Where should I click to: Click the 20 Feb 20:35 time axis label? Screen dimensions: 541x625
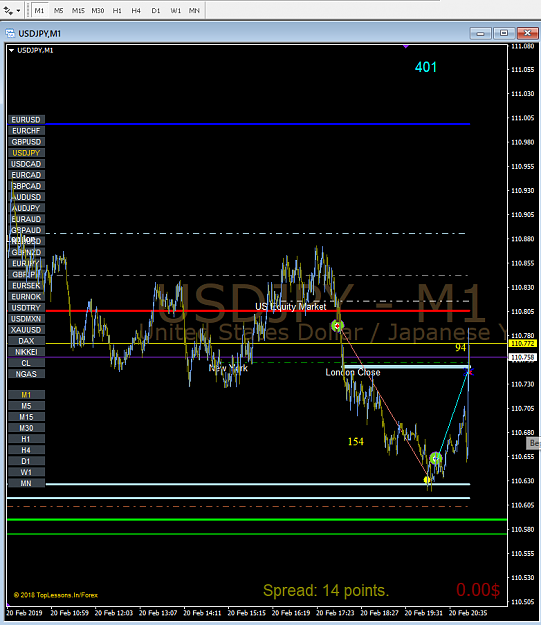[x=468, y=613]
